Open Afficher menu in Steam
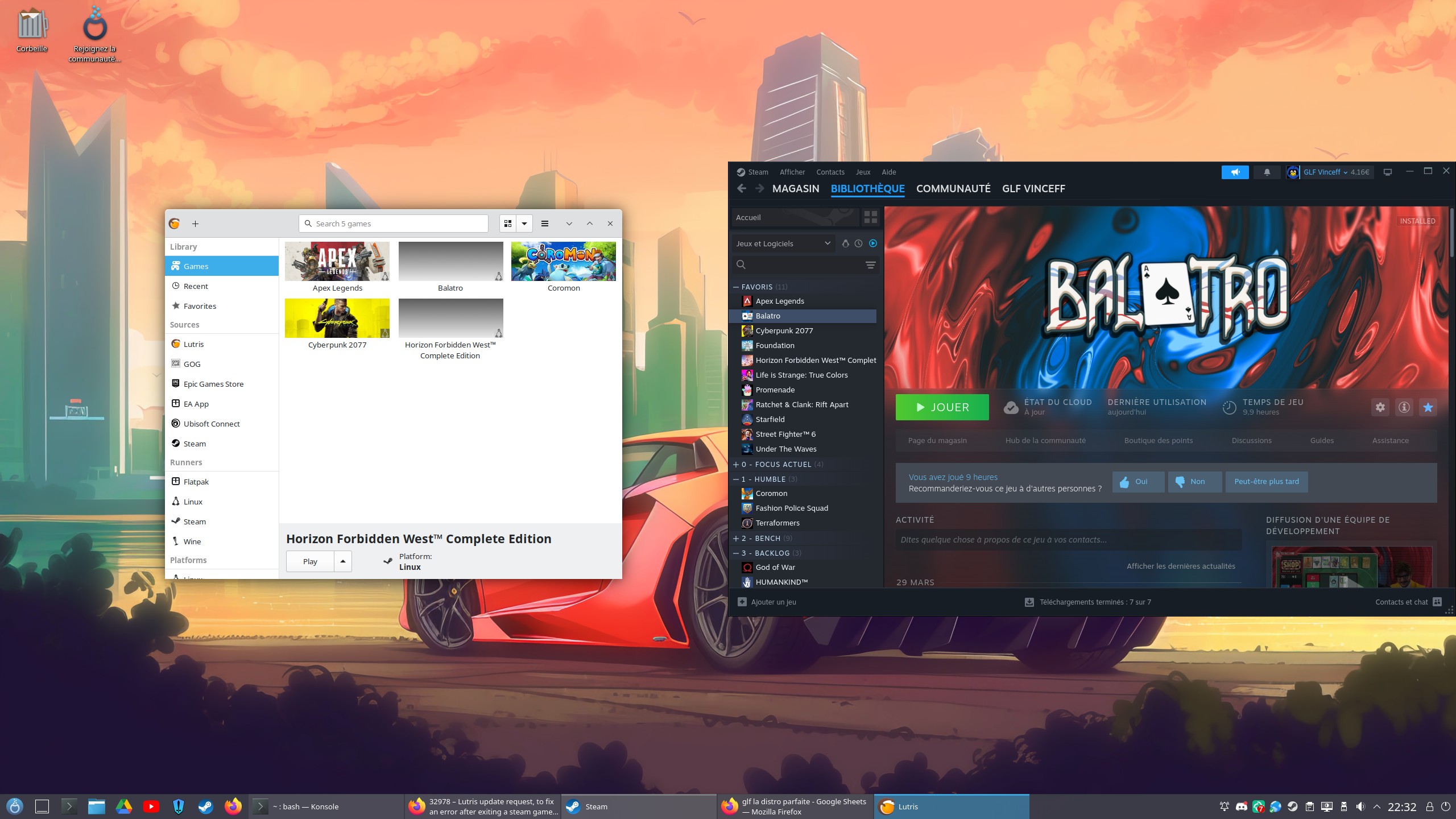Image resolution: width=1456 pixels, height=819 pixels. [792, 172]
